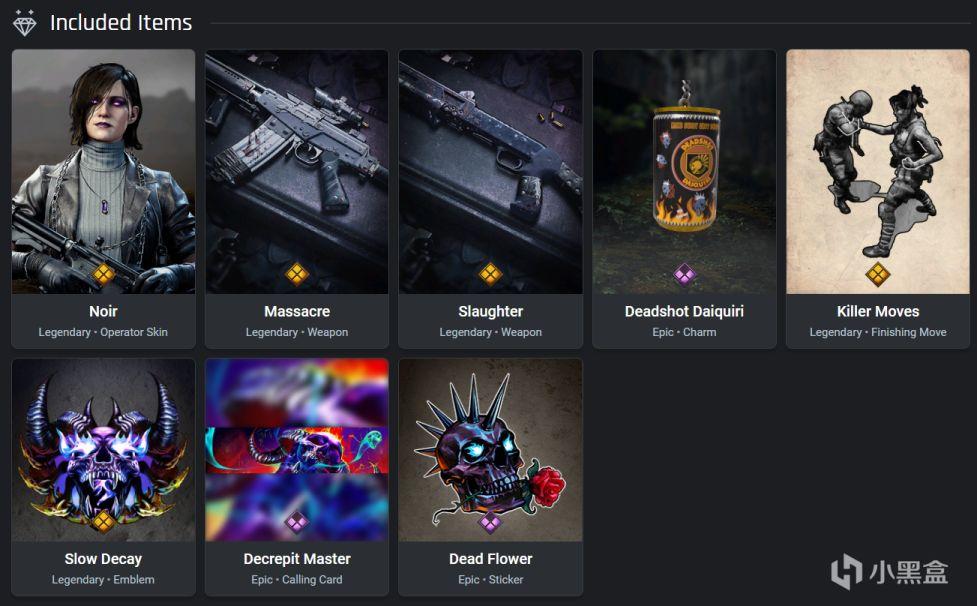Open the Decrepit Master calling card image

(297, 450)
